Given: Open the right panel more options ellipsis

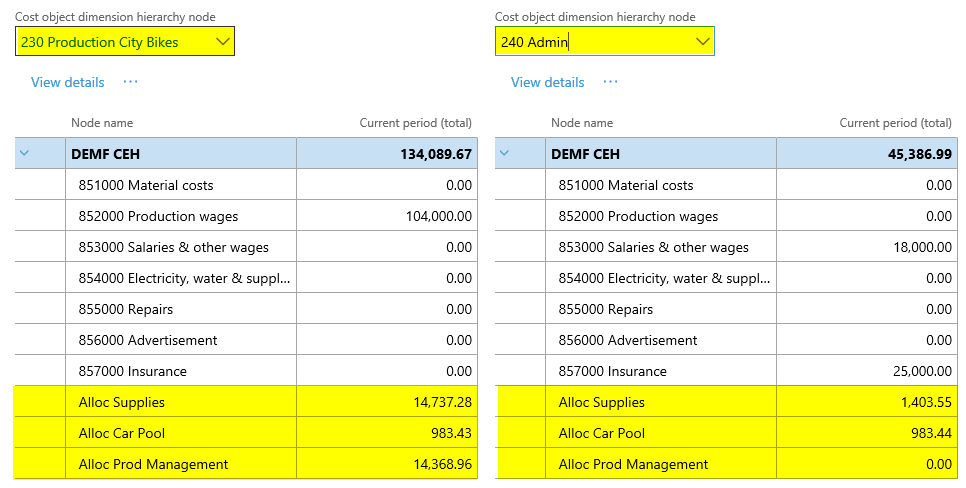Looking at the screenshot, I should [x=610, y=82].
